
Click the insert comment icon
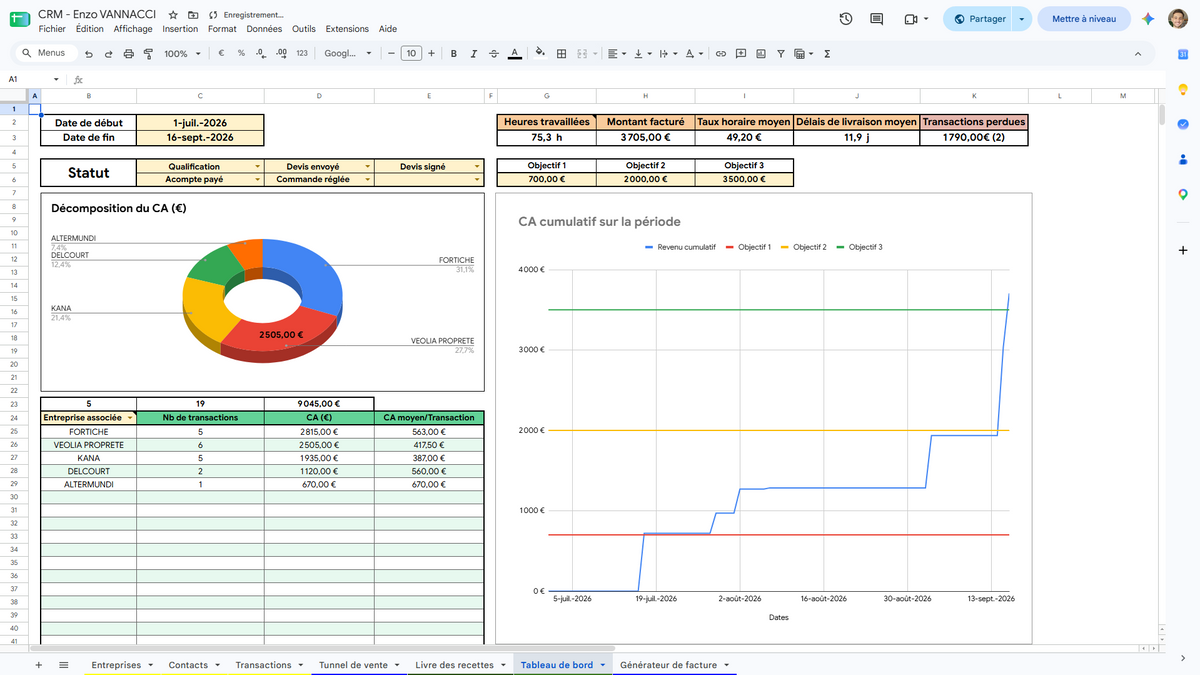click(741, 54)
